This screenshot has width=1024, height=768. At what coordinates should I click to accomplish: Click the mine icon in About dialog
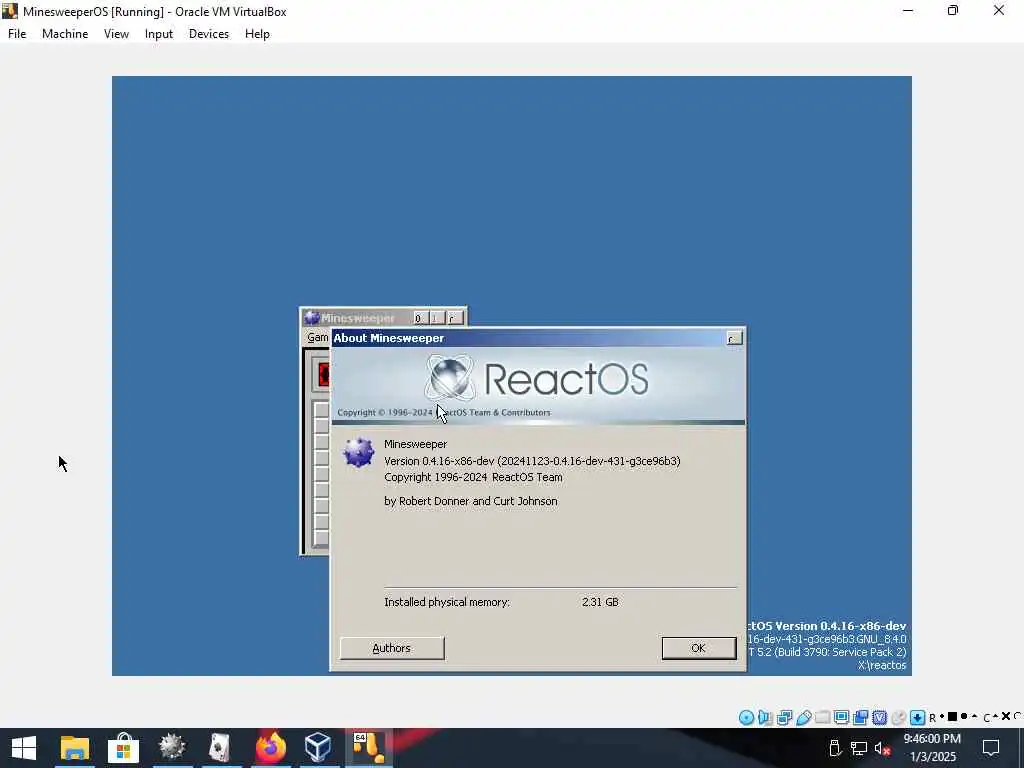click(x=359, y=452)
